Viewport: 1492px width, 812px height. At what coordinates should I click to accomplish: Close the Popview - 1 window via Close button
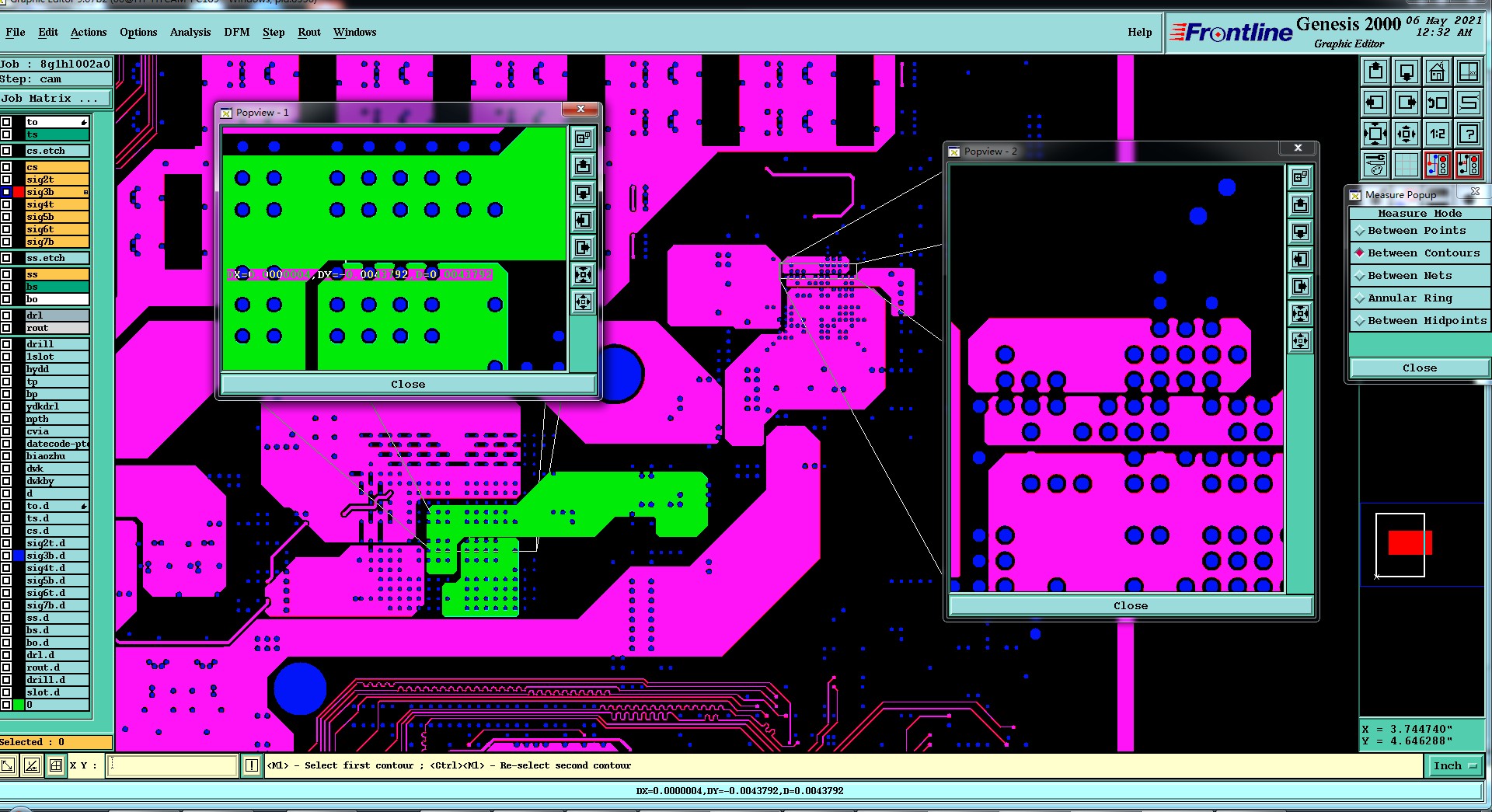pyautogui.click(x=408, y=384)
